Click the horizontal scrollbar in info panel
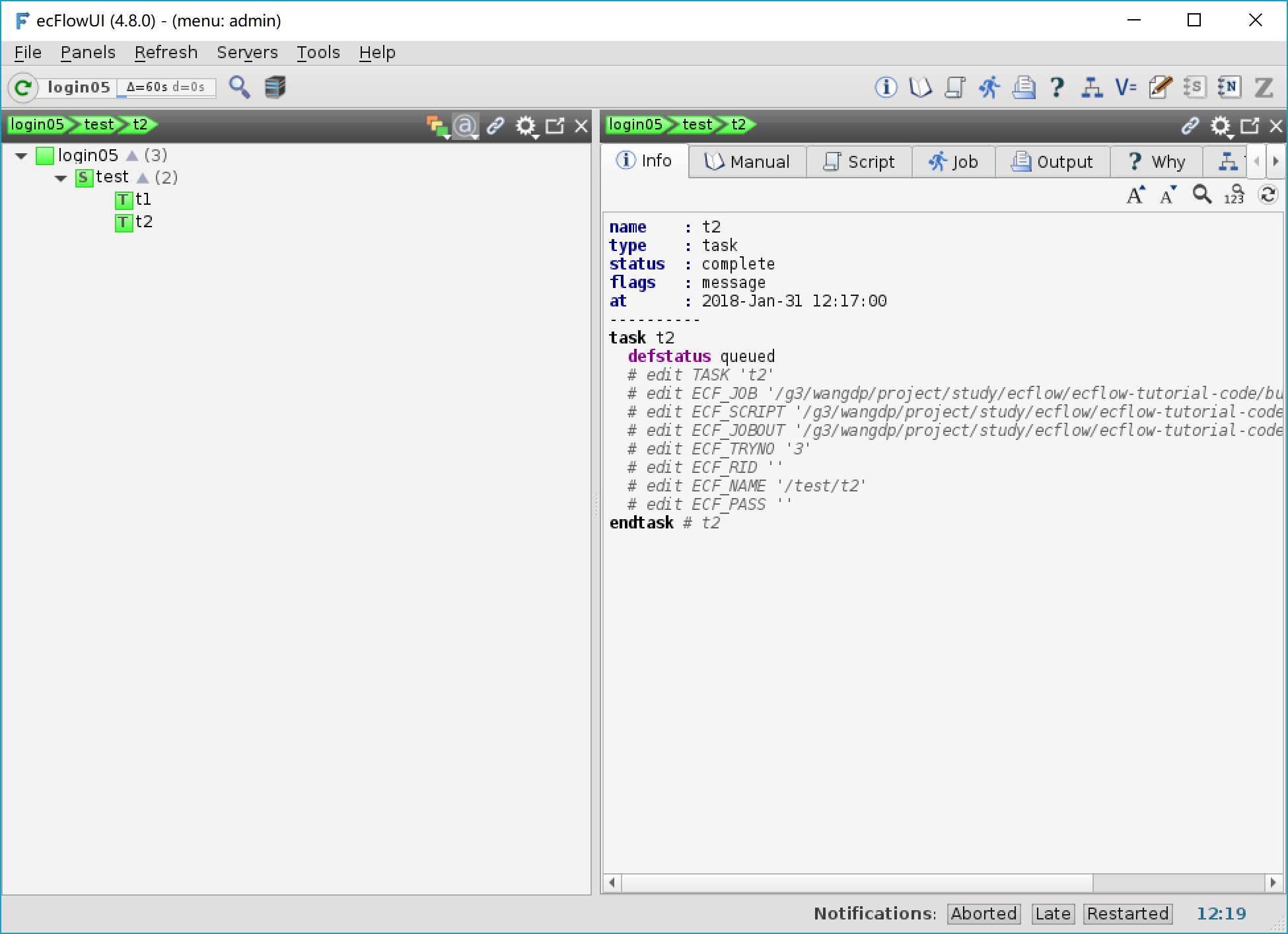This screenshot has width=1288, height=934. (x=857, y=882)
